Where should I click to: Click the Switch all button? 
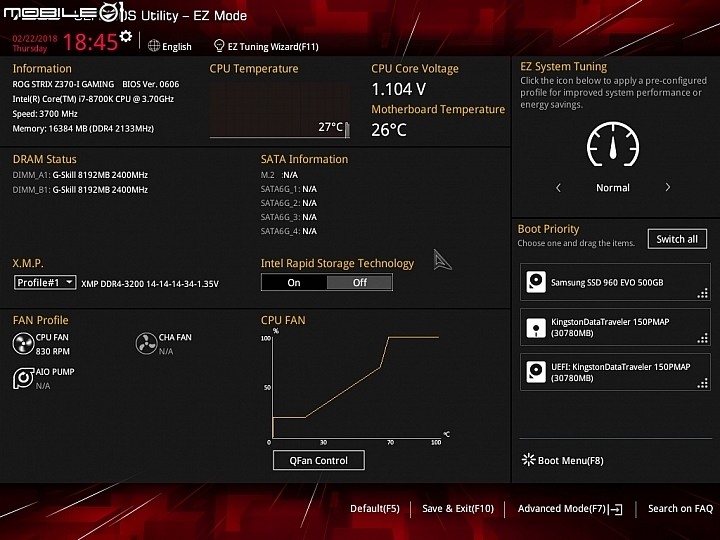pyautogui.click(x=677, y=239)
